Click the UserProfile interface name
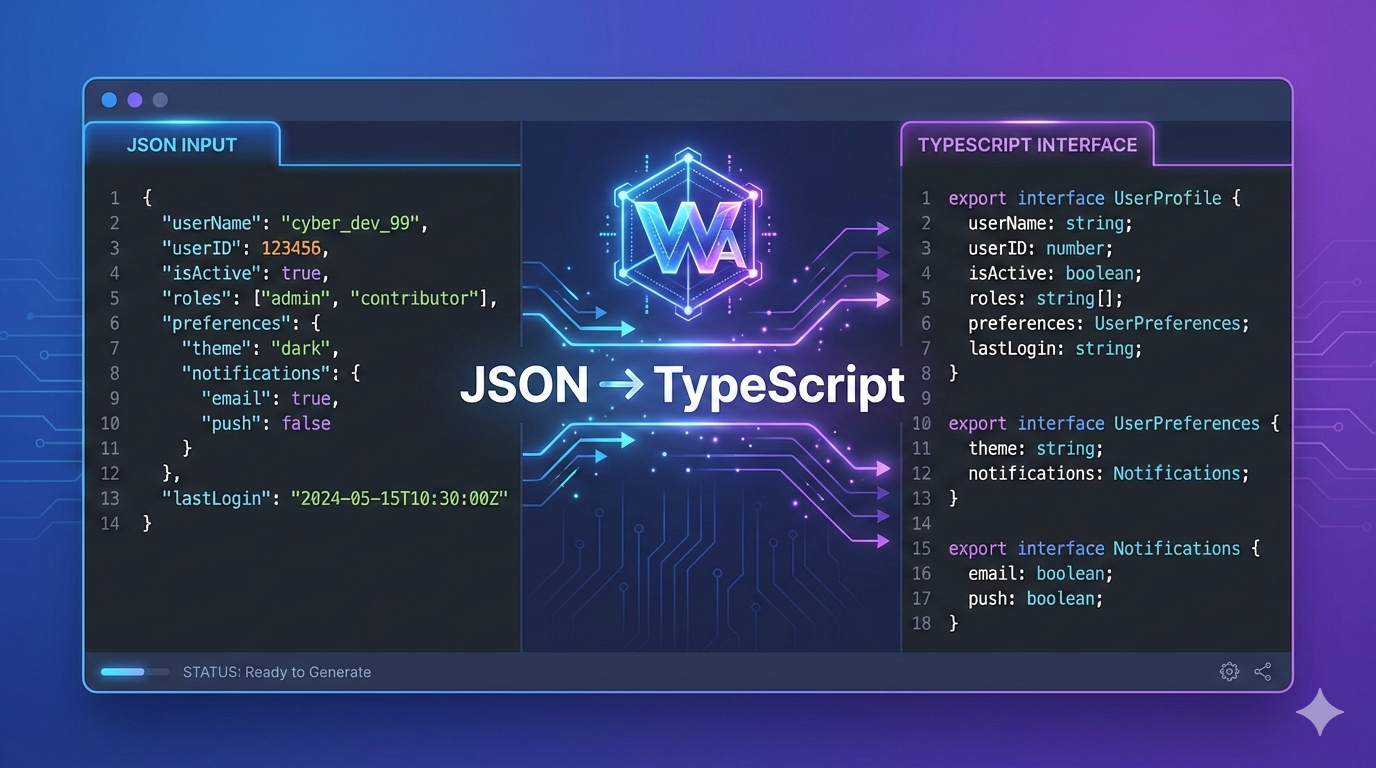Viewport: 1376px width, 768px height. point(1167,198)
